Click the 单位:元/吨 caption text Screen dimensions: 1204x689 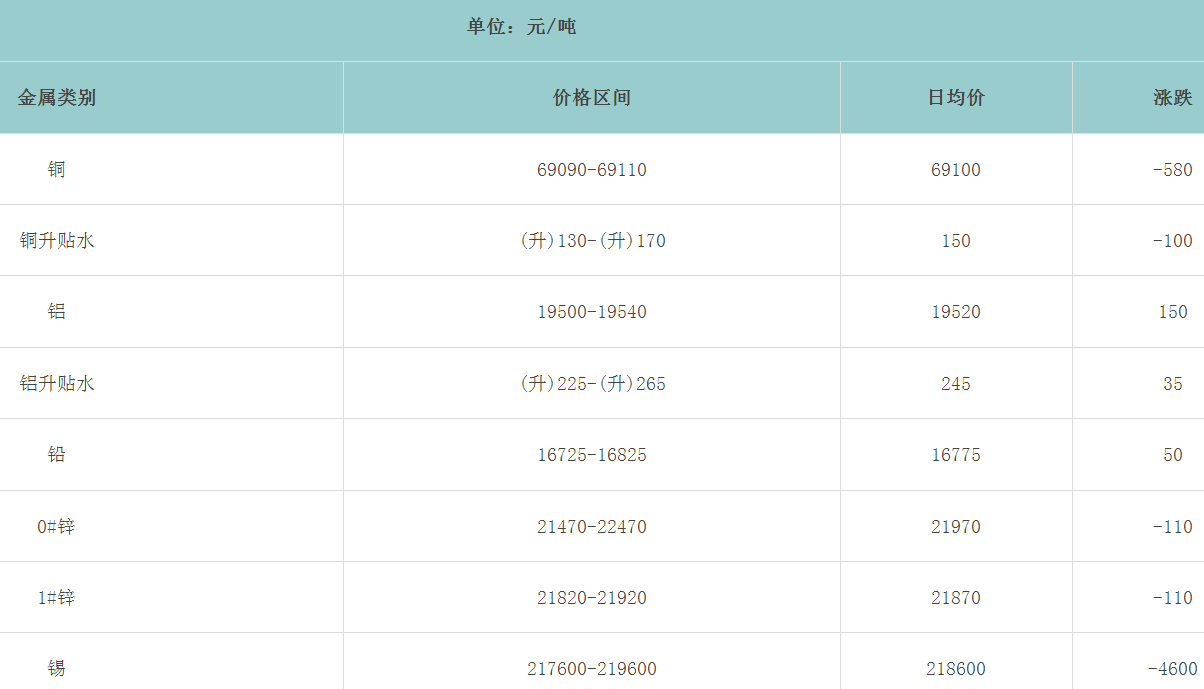click(x=521, y=27)
